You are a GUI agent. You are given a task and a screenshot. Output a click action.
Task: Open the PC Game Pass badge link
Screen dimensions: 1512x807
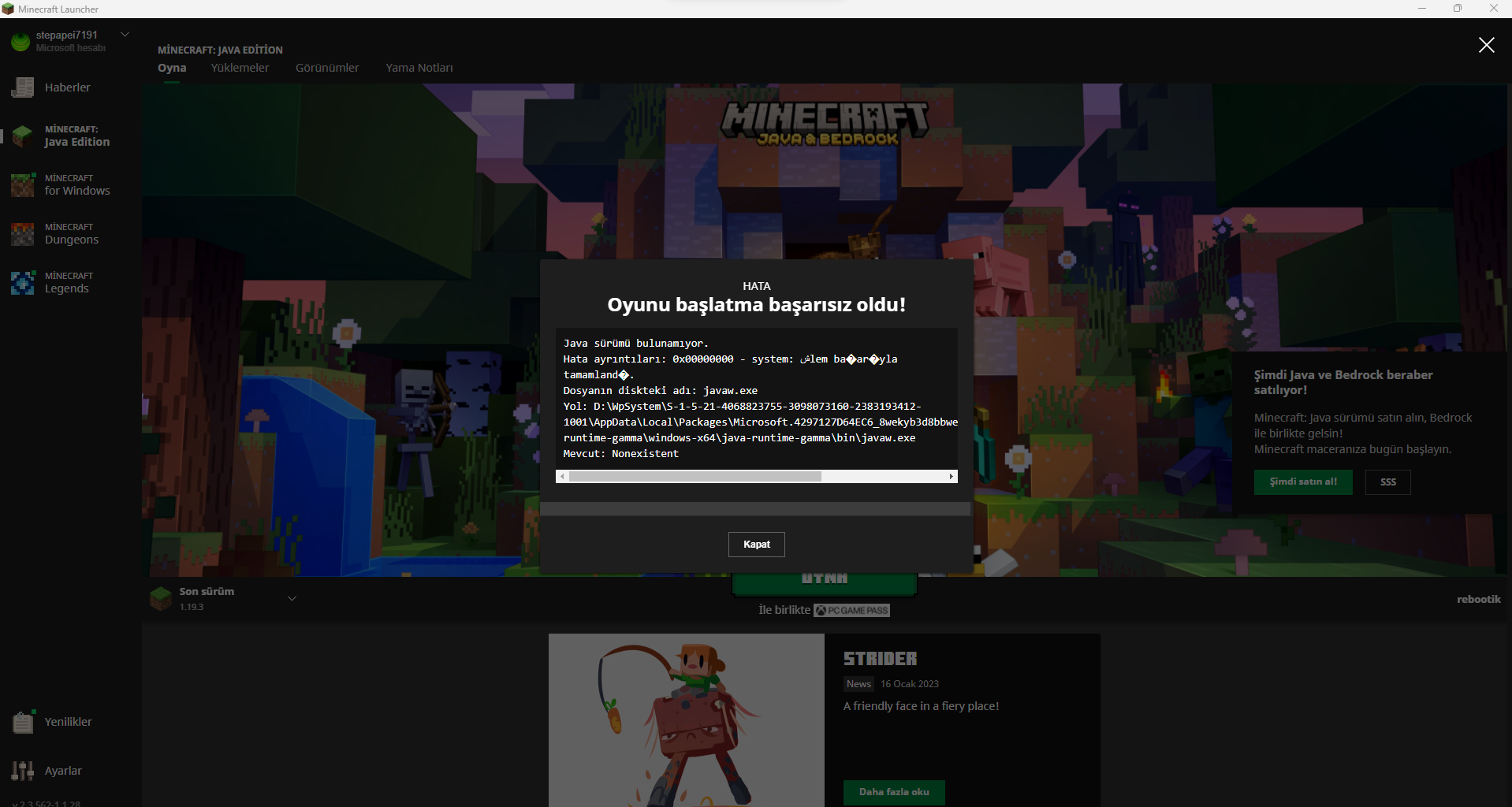click(x=851, y=611)
